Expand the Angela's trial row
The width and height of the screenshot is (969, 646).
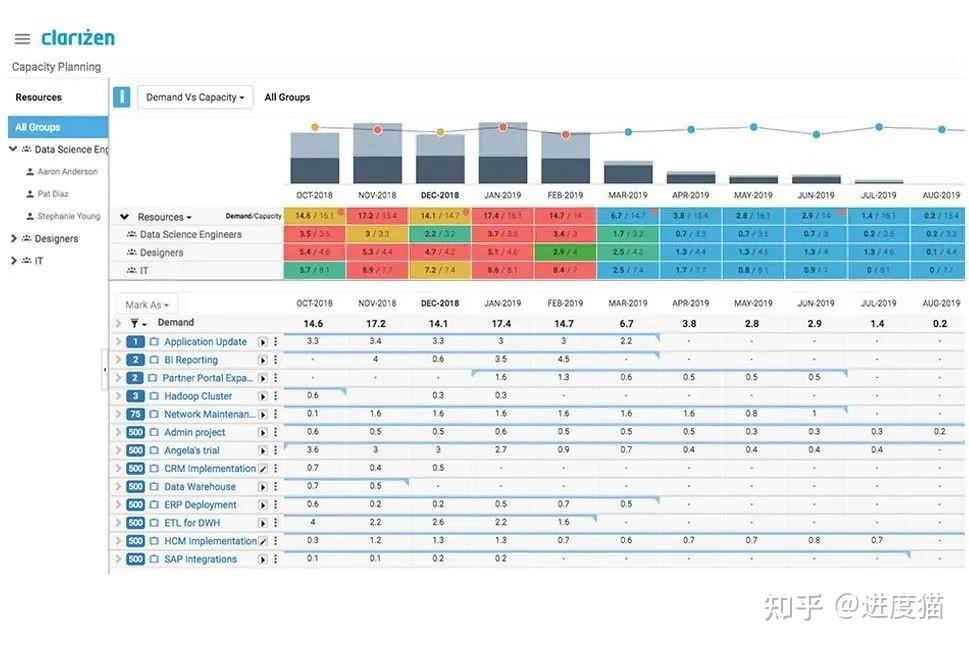118,451
